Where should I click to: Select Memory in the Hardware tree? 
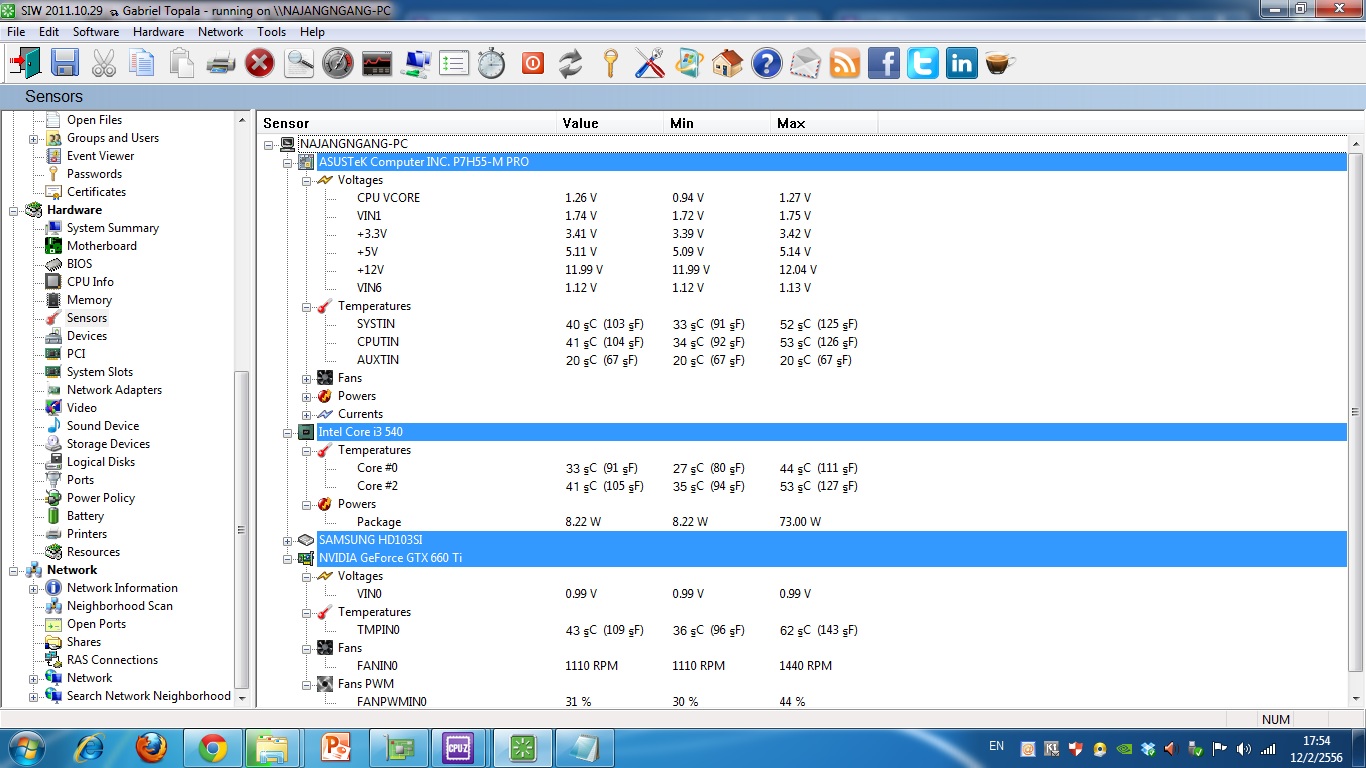[89, 300]
